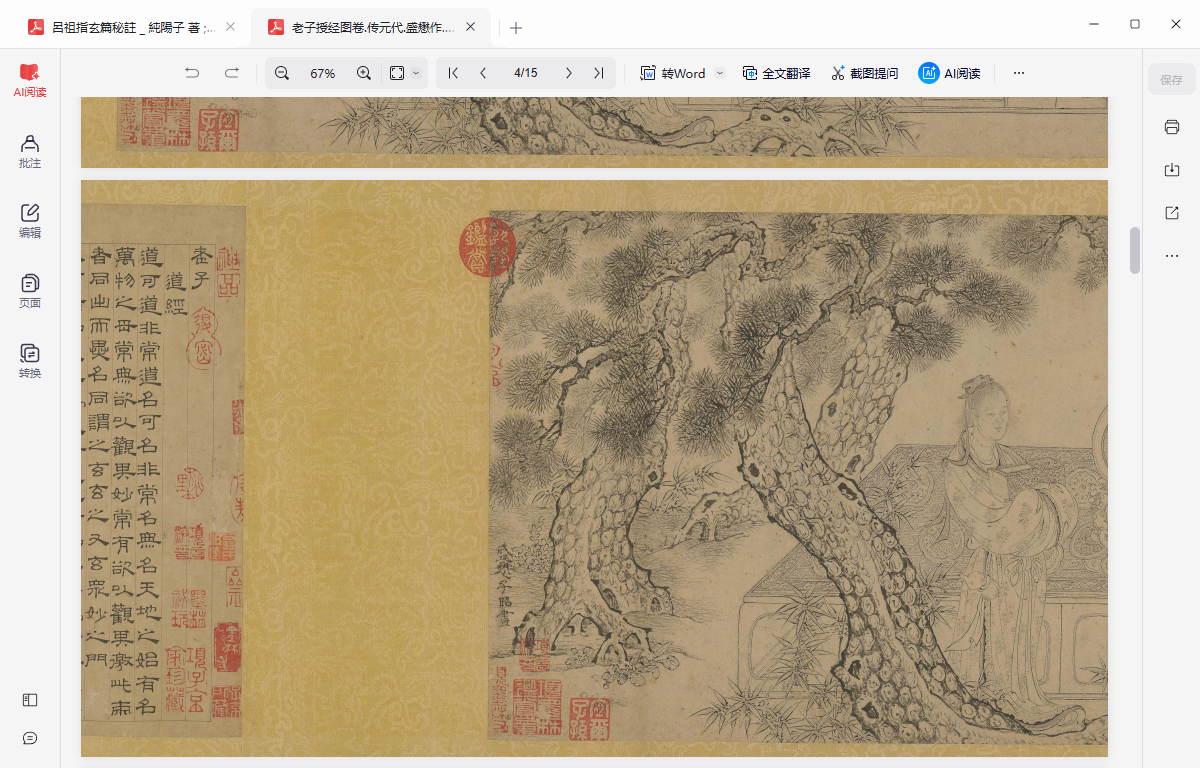Open the 页面 page tool
Screen dimensions: 1200x768
pos(30,292)
